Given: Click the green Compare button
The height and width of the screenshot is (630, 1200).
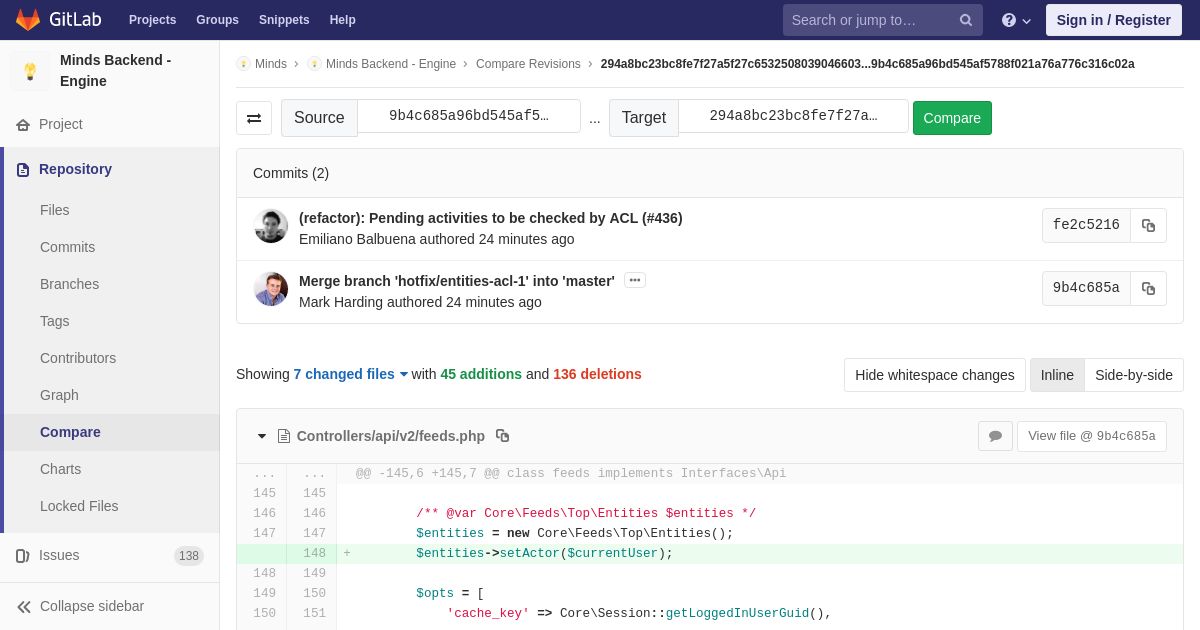Looking at the screenshot, I should (x=952, y=118).
